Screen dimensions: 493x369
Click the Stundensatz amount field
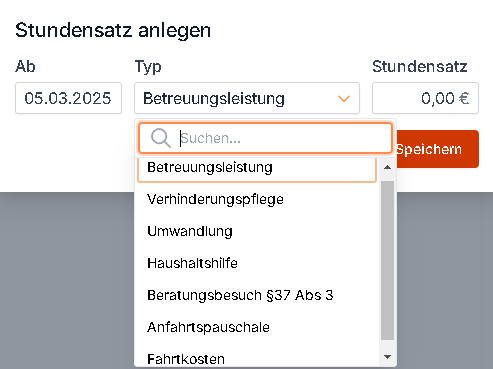tap(425, 98)
